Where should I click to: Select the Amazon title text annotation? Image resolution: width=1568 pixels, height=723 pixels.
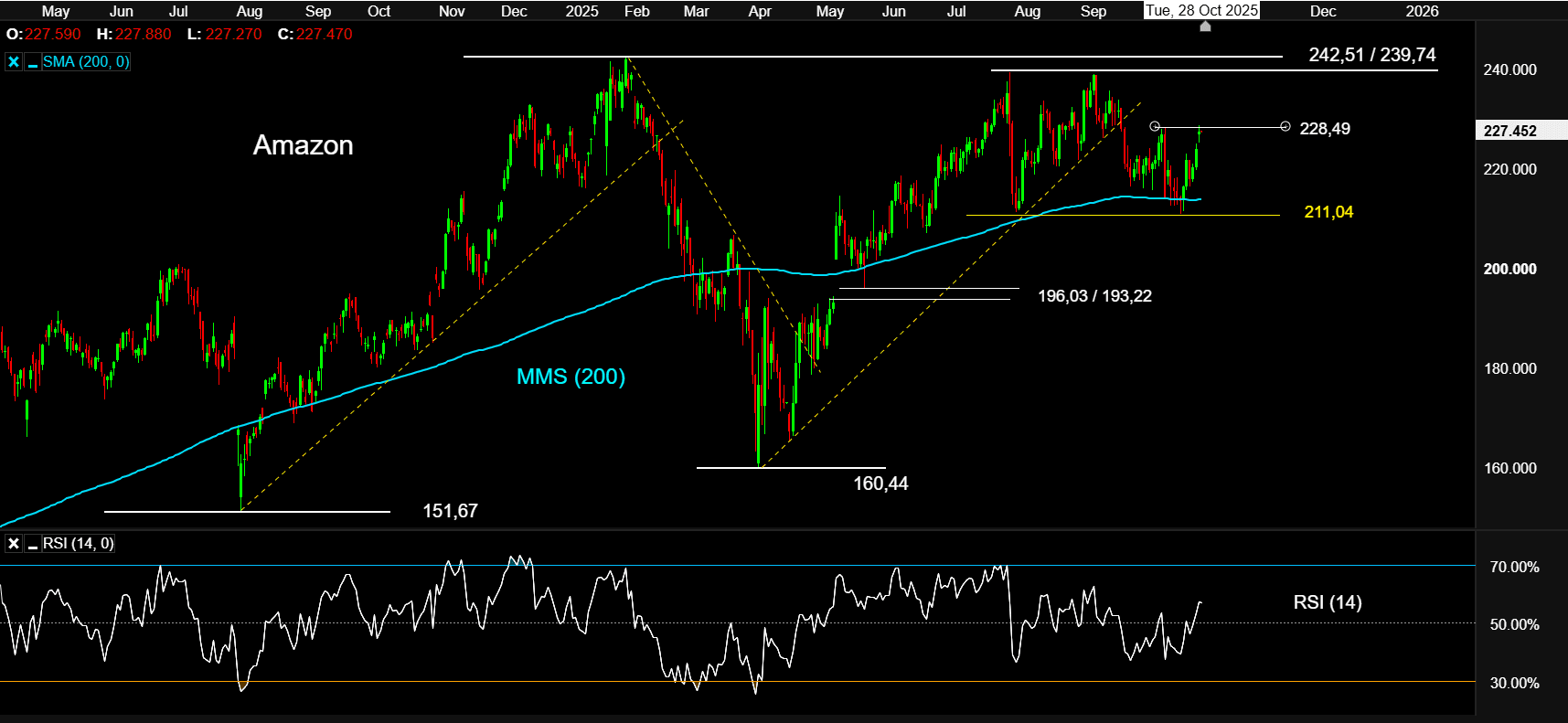[303, 145]
